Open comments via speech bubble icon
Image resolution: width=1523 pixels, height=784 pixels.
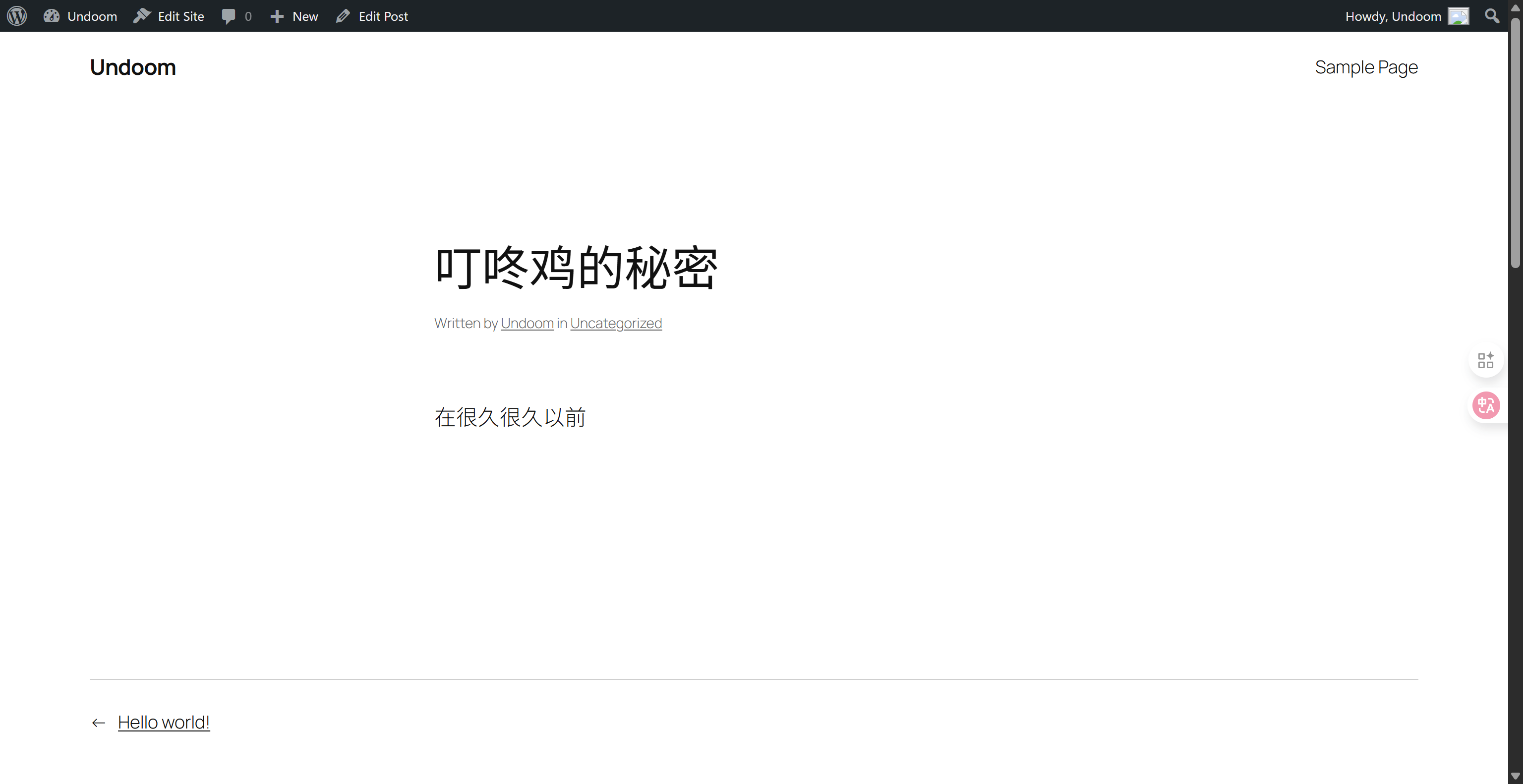point(228,16)
